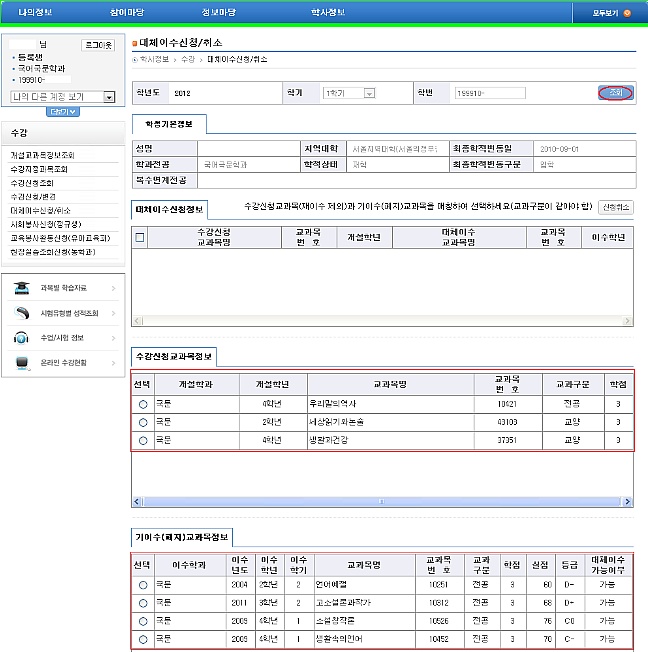Image resolution: width=648 pixels, height=652 pixels.
Task: Expand the 나의 다른 계정 보기 dropdown
Action: tap(108, 97)
